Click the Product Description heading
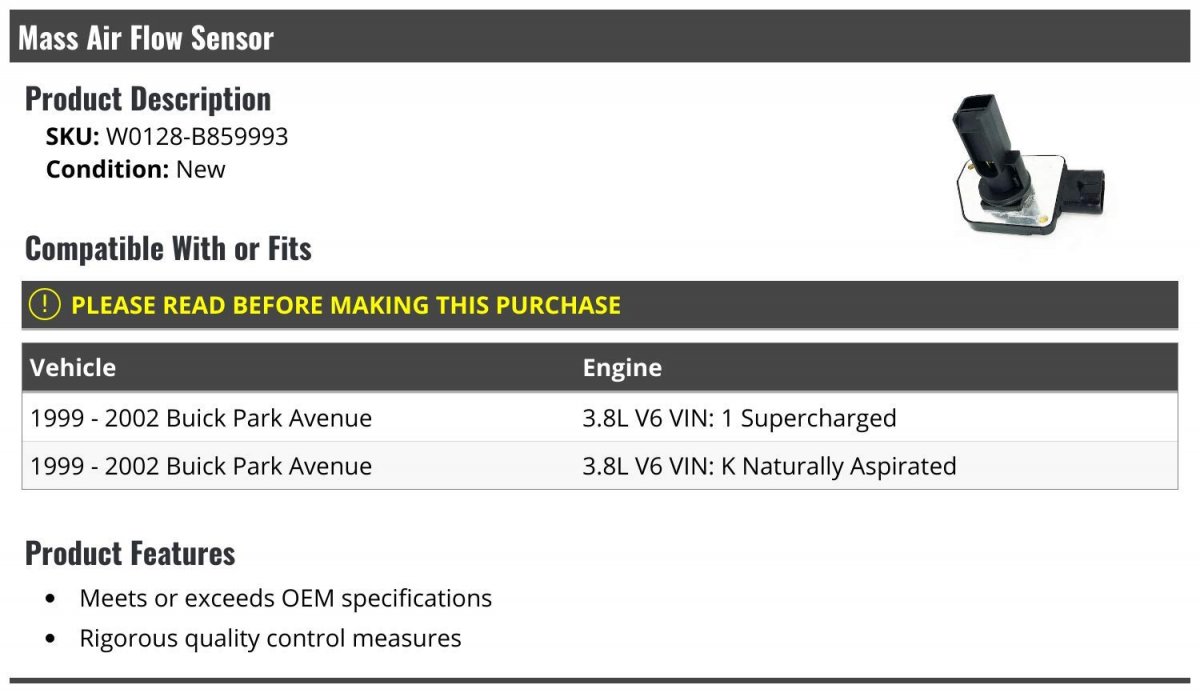Image resolution: width=1200 pixels, height=693 pixels. click(x=148, y=99)
